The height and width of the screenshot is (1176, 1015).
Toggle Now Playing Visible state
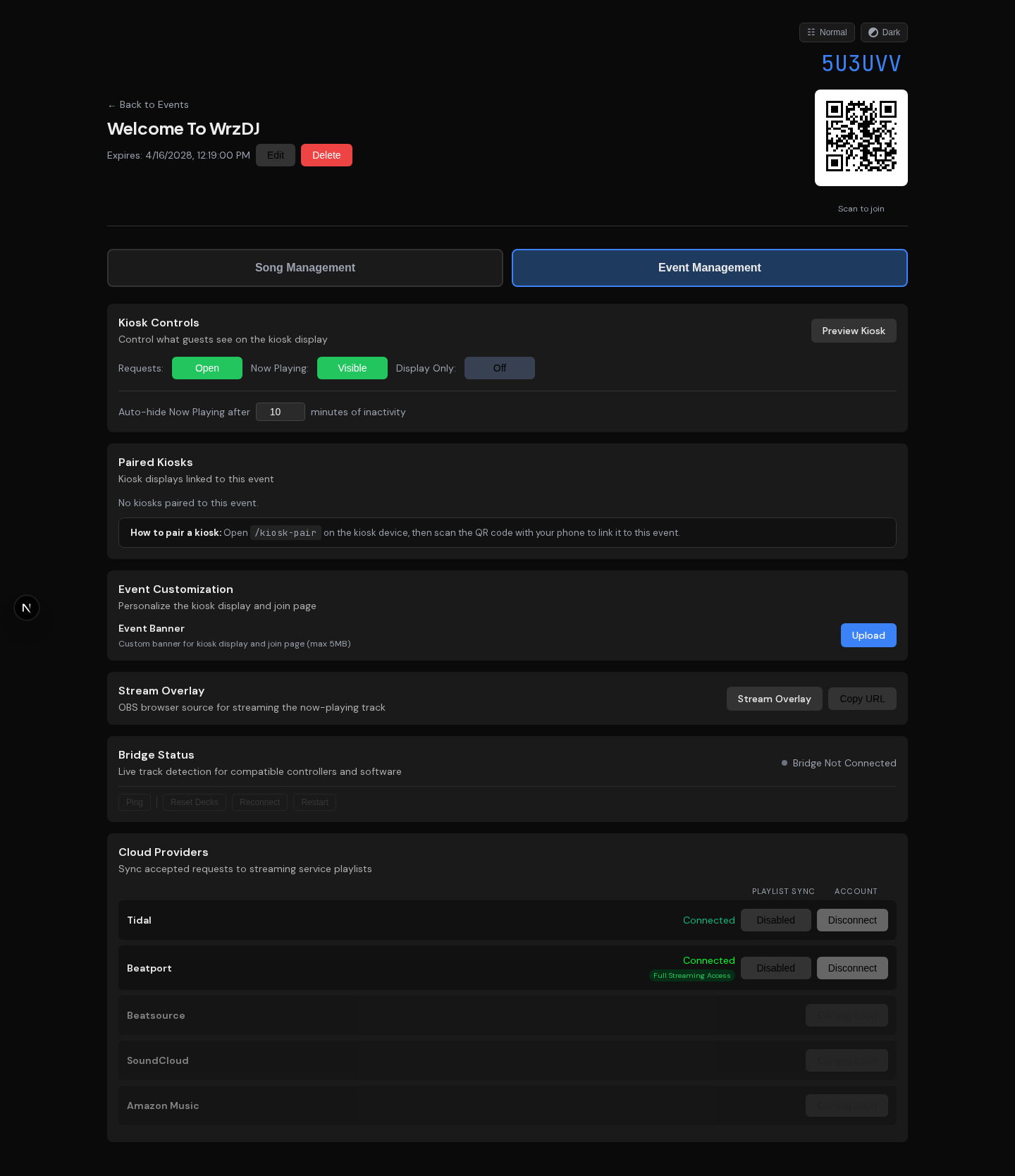click(352, 368)
